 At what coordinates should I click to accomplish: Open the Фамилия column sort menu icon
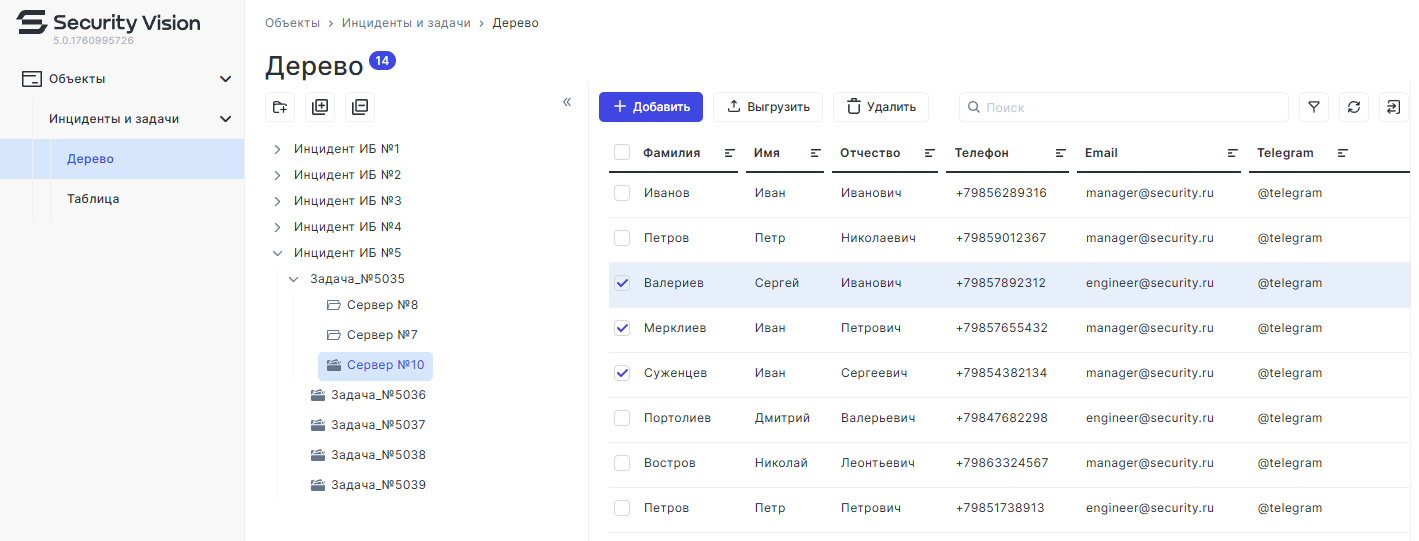click(730, 153)
